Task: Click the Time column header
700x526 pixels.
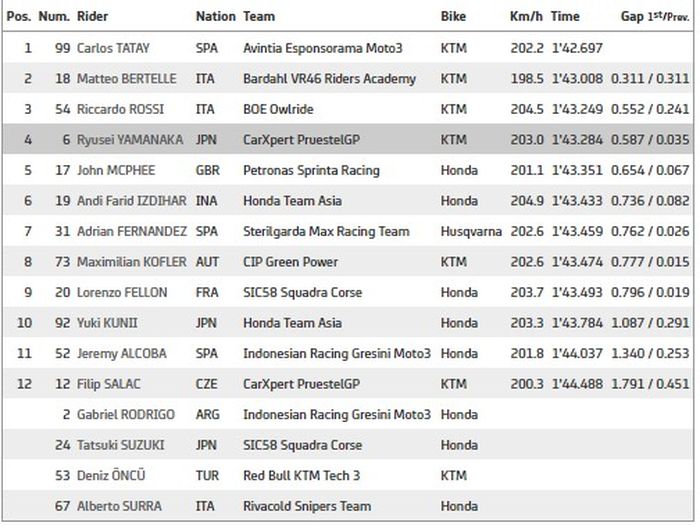Action: (565, 17)
